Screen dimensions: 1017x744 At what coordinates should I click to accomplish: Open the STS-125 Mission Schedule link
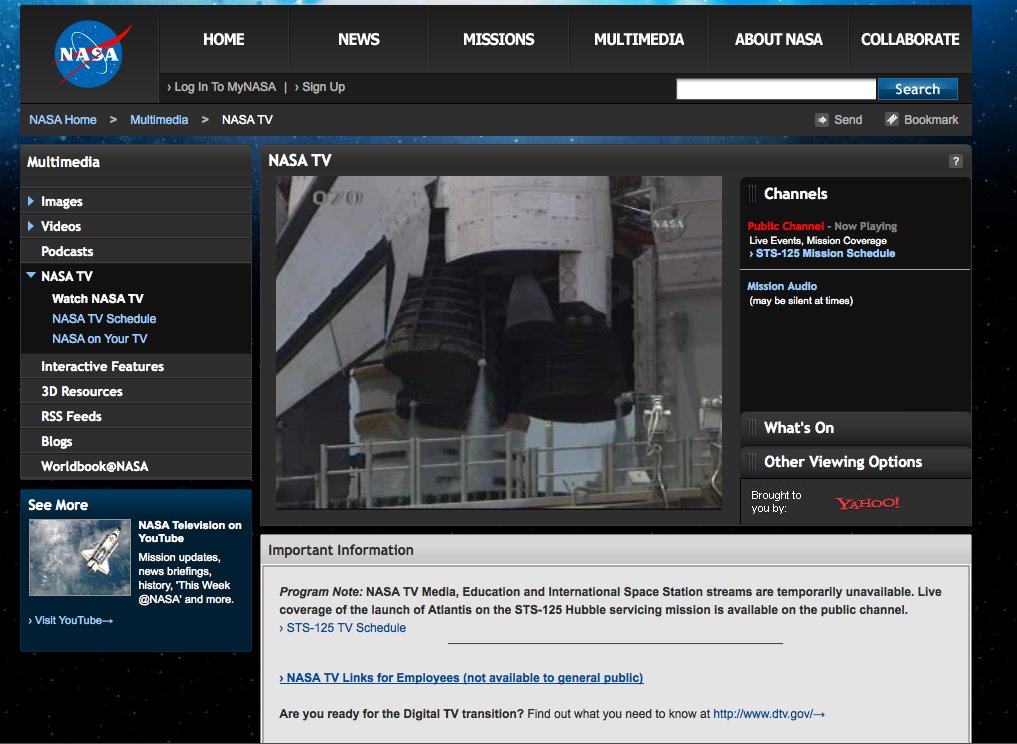pyautogui.click(x=824, y=254)
